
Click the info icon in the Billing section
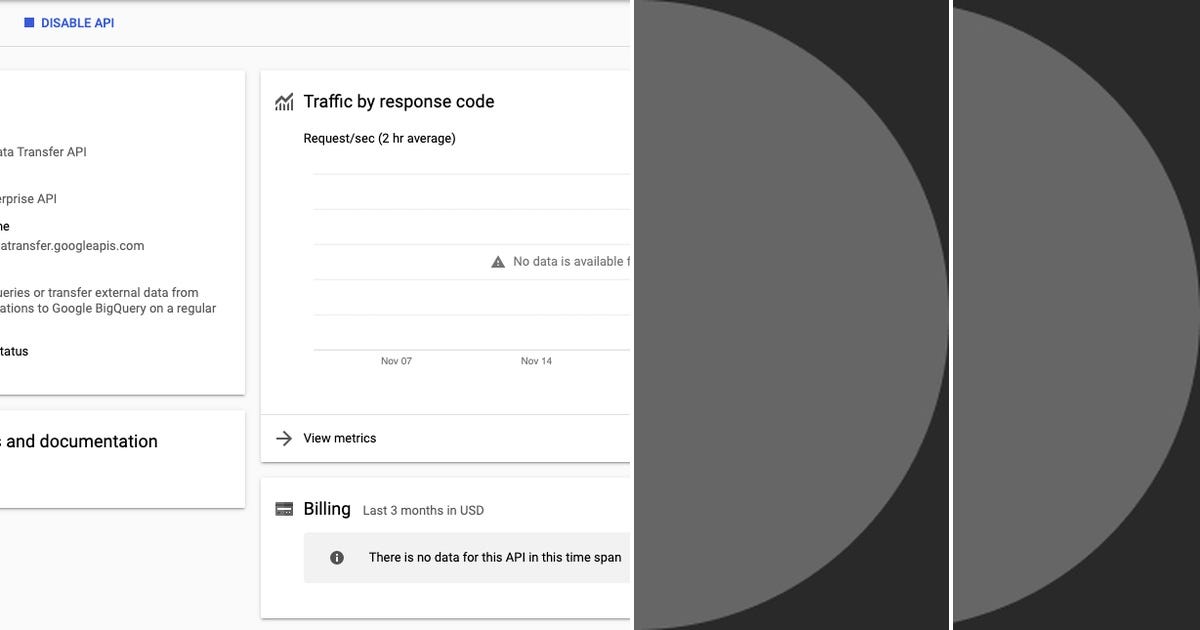tap(336, 557)
